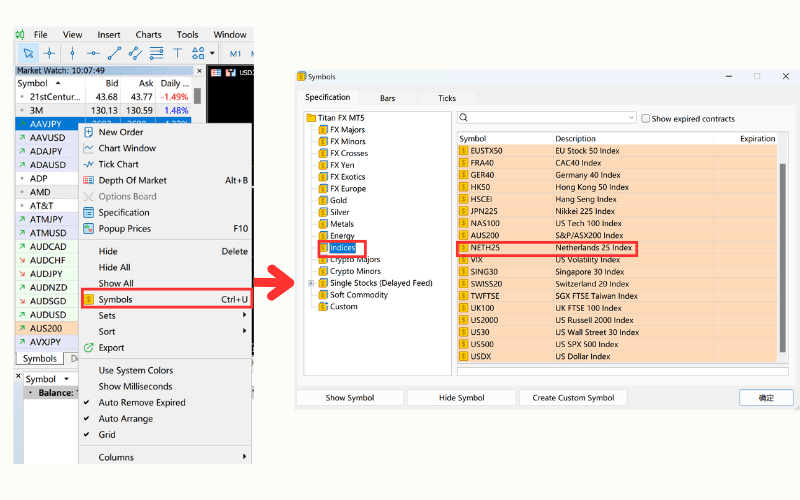Enable Show expired contracts checkbox
Image resolution: width=800 pixels, height=500 pixels.
pyautogui.click(x=646, y=118)
